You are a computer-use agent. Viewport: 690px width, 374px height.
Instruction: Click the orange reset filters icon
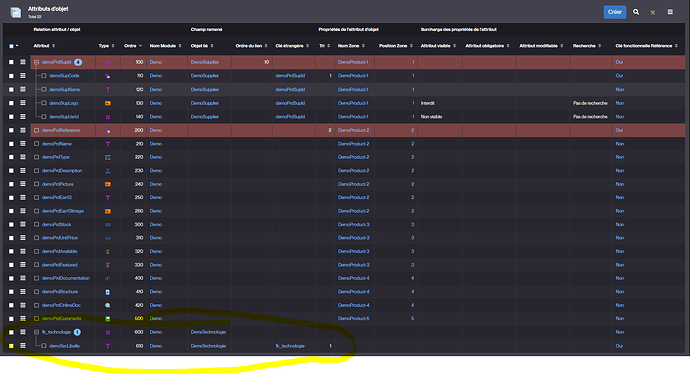click(x=653, y=12)
